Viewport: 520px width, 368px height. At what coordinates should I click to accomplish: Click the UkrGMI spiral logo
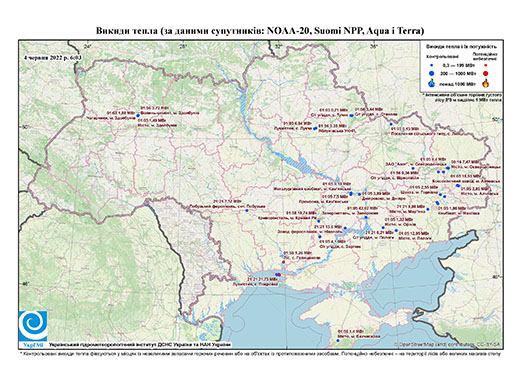(x=33, y=326)
